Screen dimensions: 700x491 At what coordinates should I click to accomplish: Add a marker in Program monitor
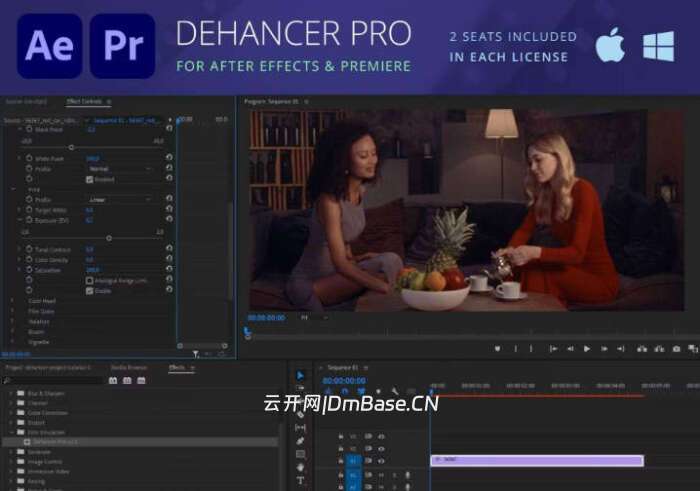[497, 349]
